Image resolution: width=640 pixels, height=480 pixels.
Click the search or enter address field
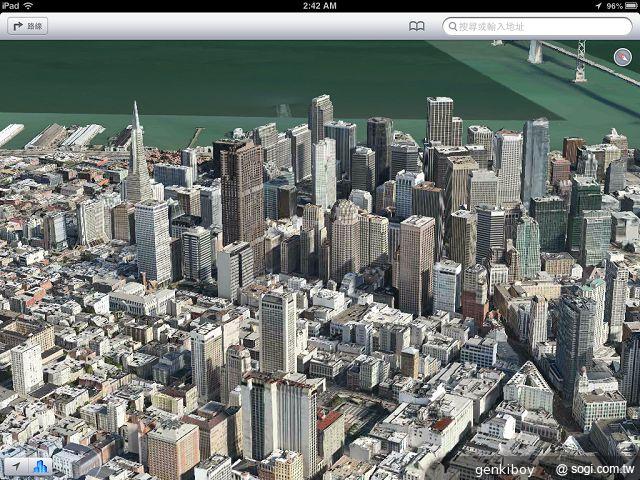pyautogui.click(x=540, y=26)
